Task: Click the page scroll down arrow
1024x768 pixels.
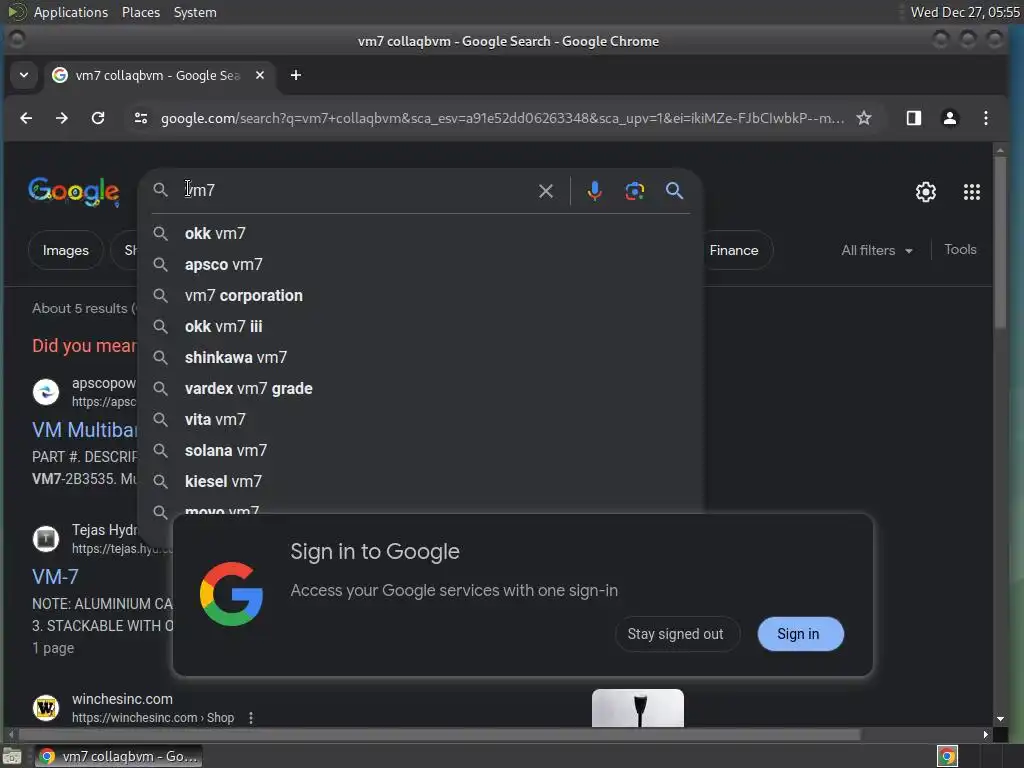Action: pyautogui.click(x=1000, y=718)
